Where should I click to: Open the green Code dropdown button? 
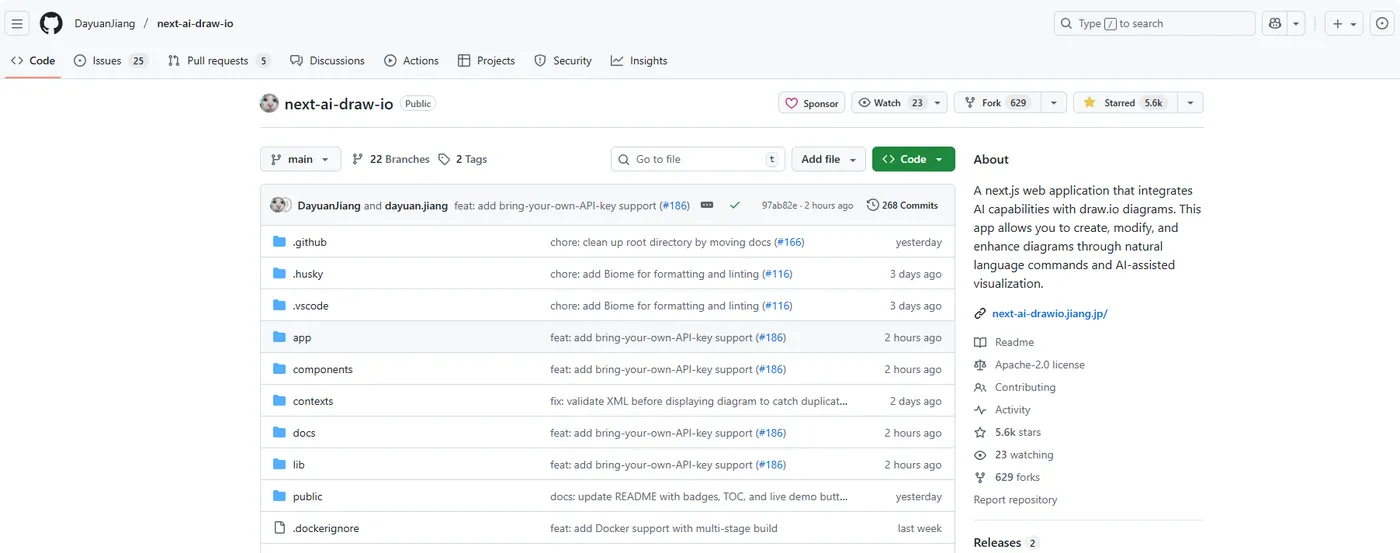point(913,159)
